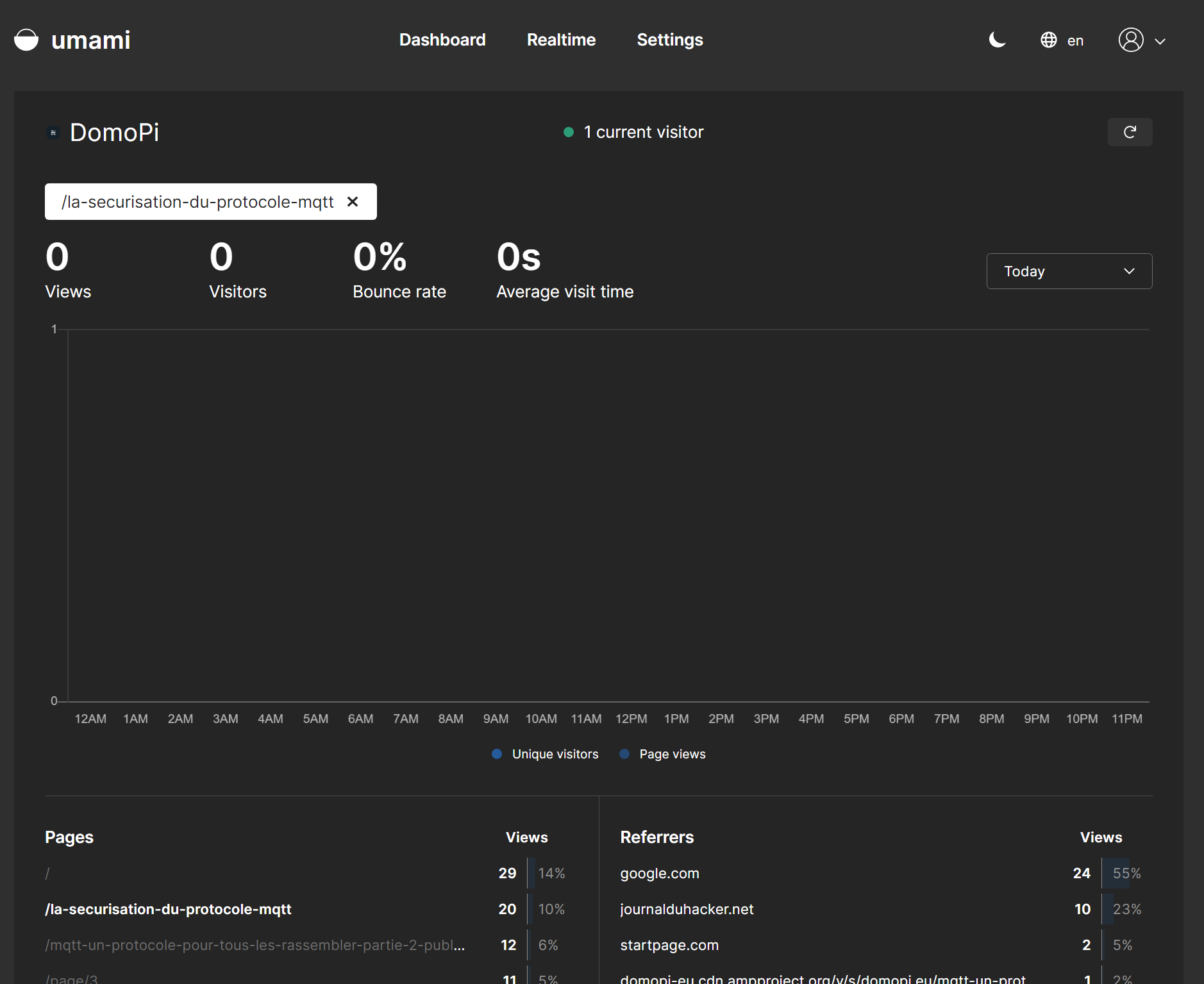Open the Today date range dropdown
The width and height of the screenshot is (1204, 984).
pyautogui.click(x=1068, y=271)
